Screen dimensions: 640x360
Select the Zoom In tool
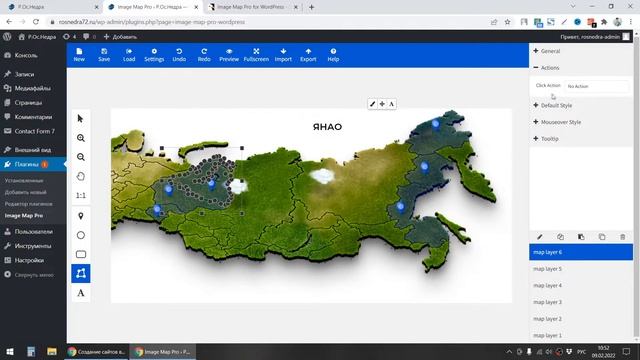point(80,138)
